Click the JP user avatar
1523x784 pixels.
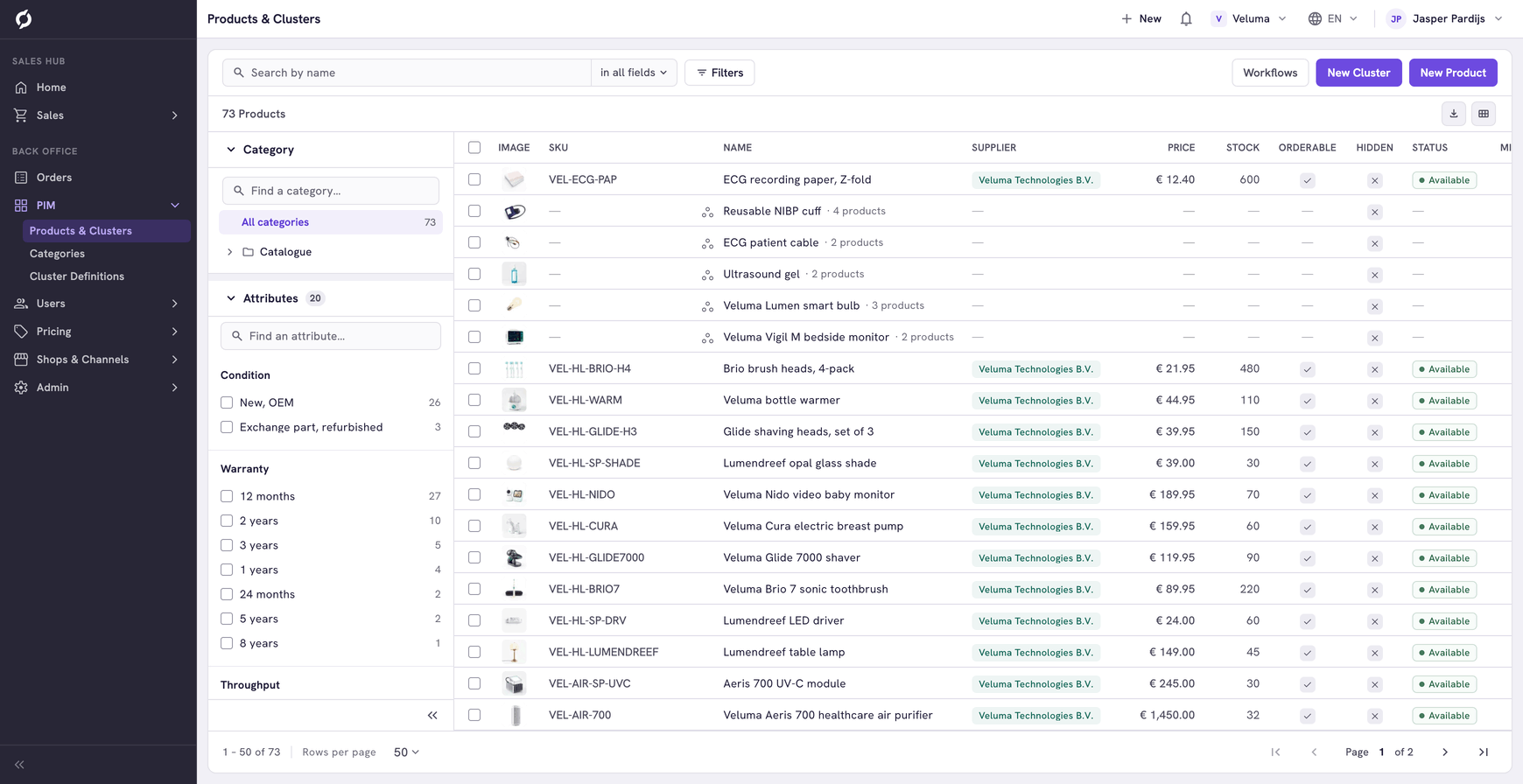pos(1396,18)
